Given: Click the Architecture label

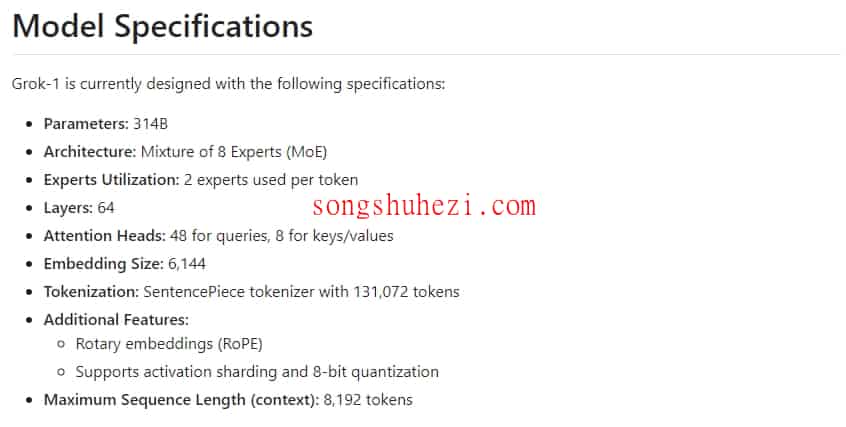Looking at the screenshot, I should (90, 152).
